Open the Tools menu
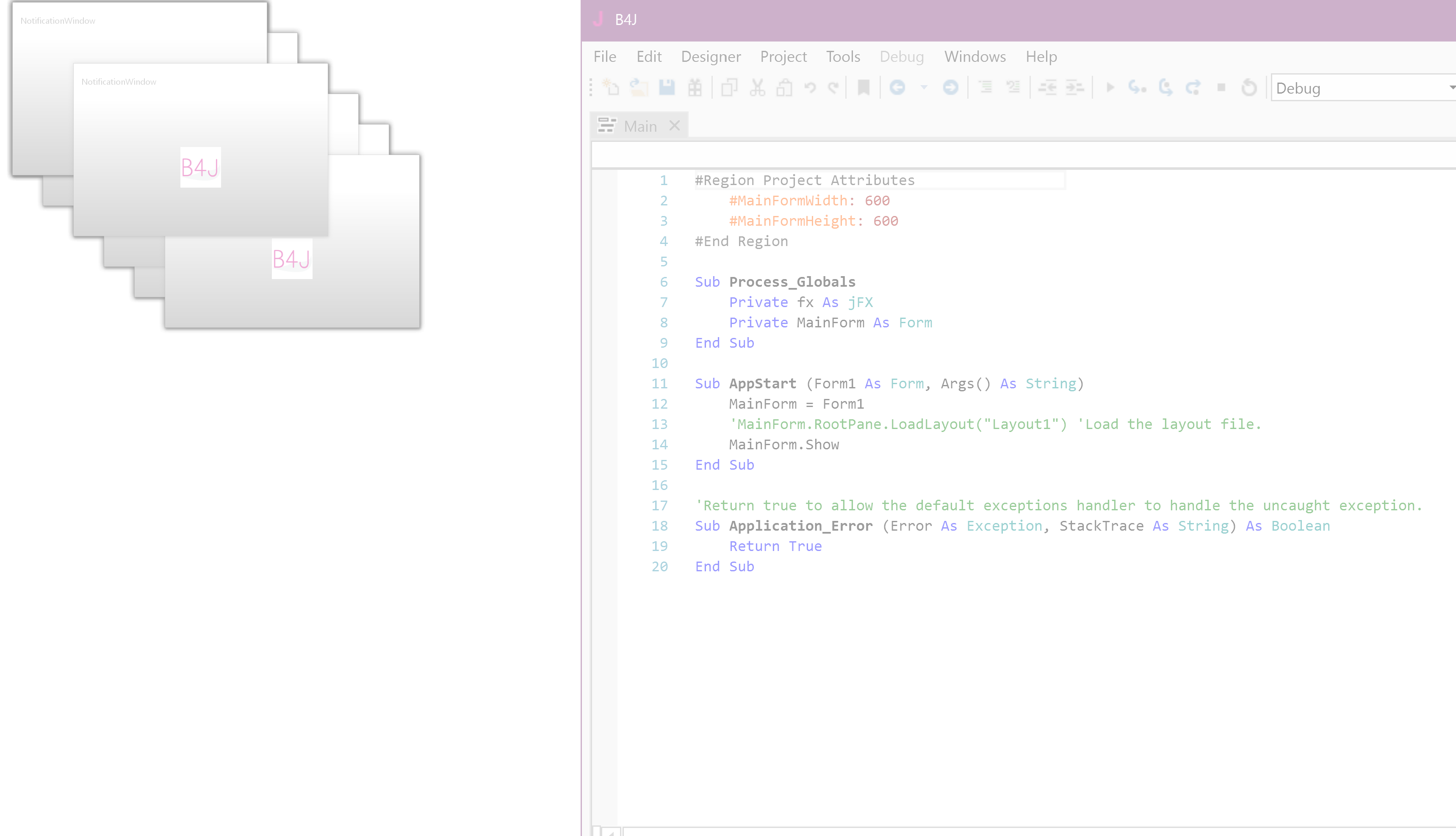 click(x=843, y=56)
